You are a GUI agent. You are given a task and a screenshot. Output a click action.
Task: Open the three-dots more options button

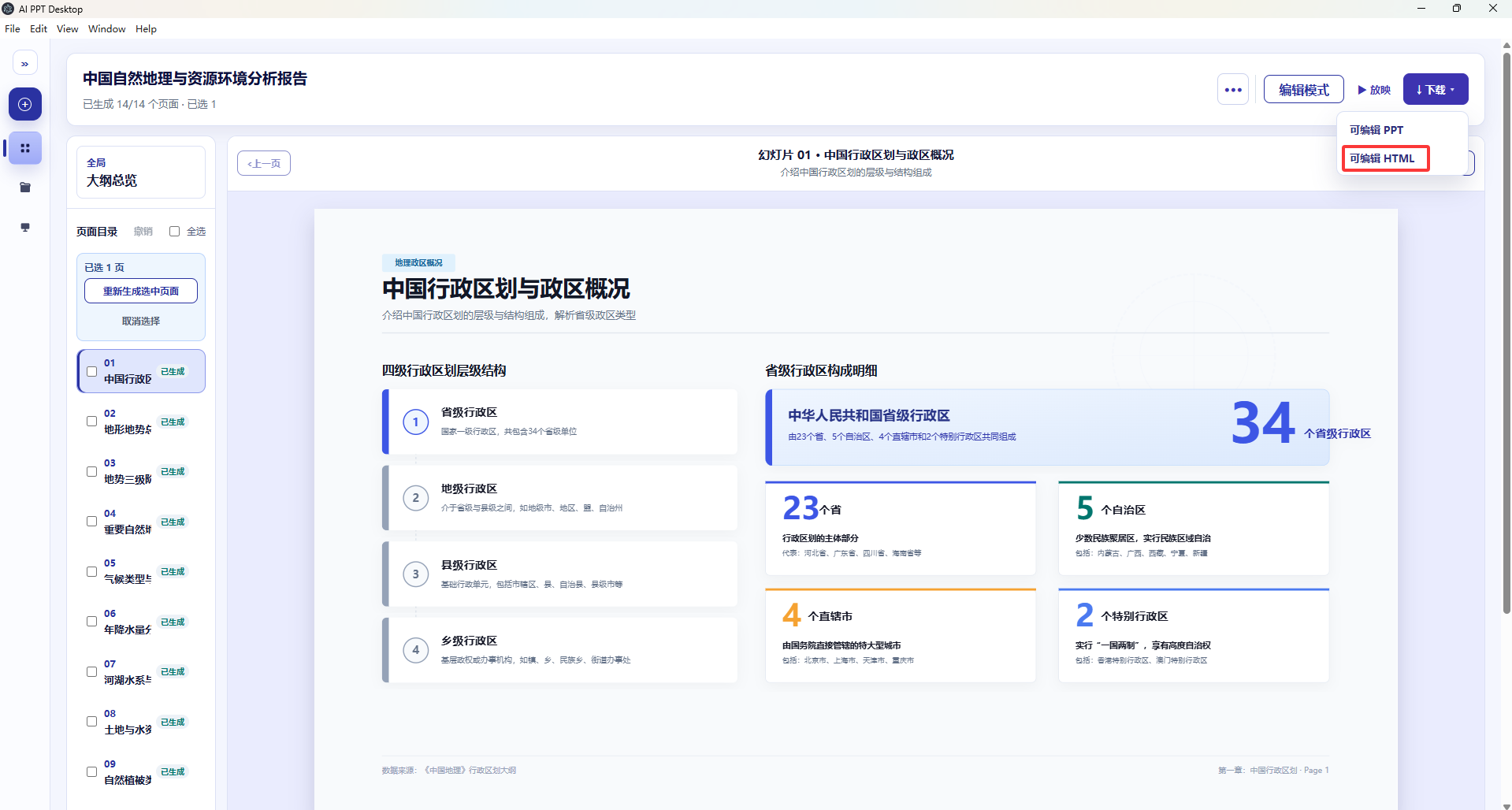pos(1233,90)
